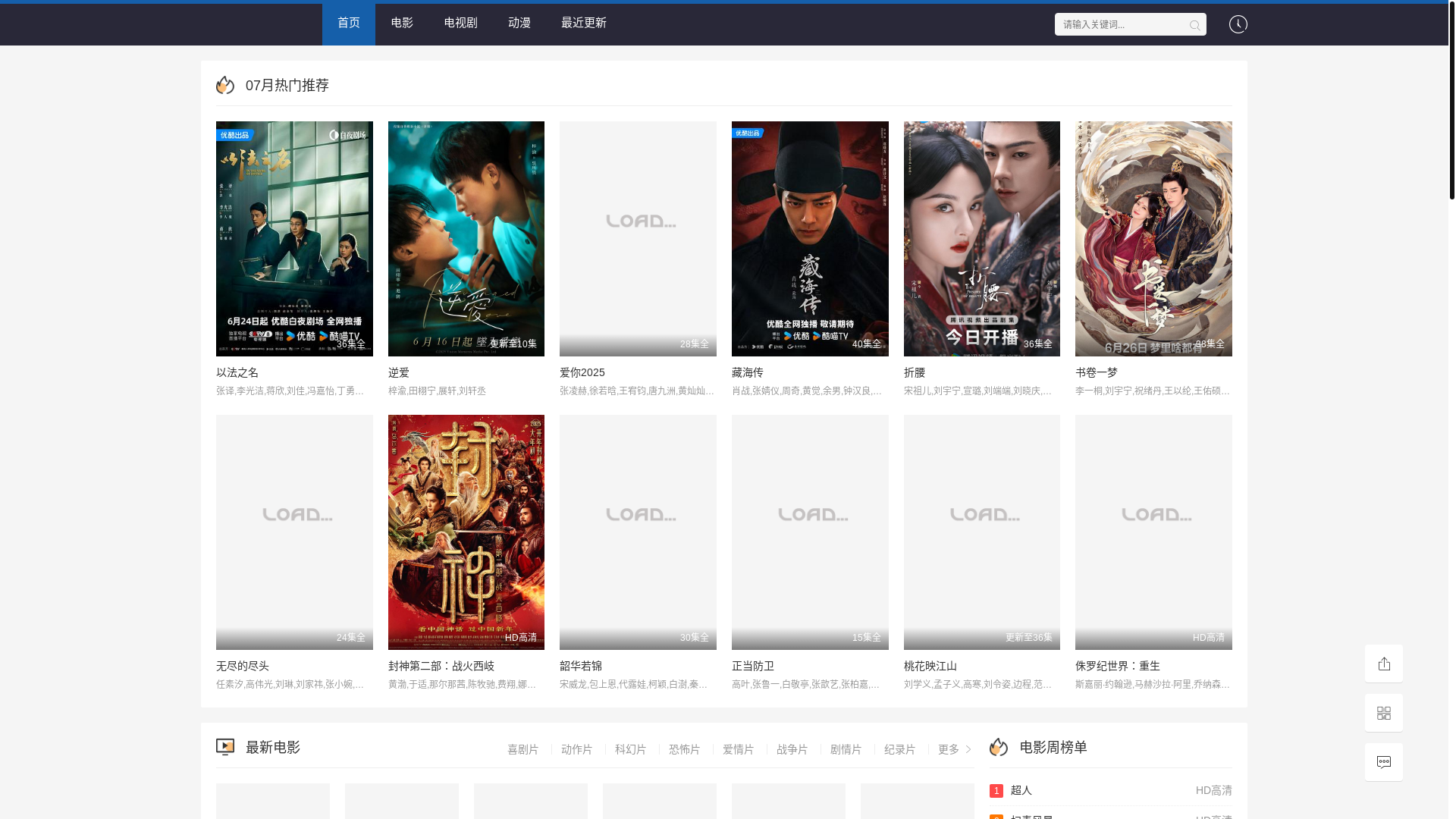Viewport: 1456px width, 819px height.
Task: Filter latest movies by 喜剧片
Action: [x=523, y=749]
